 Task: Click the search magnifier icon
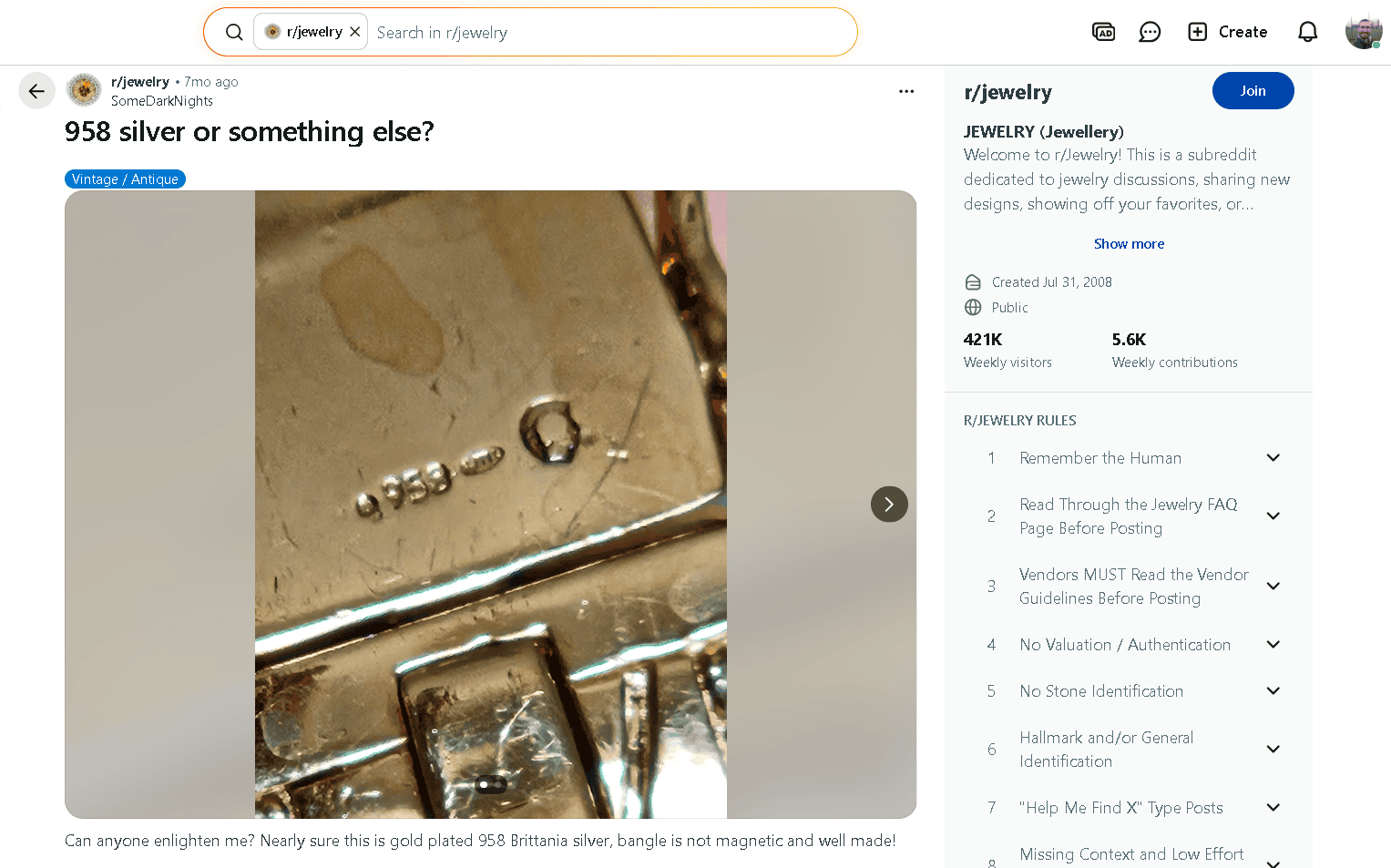coord(234,32)
